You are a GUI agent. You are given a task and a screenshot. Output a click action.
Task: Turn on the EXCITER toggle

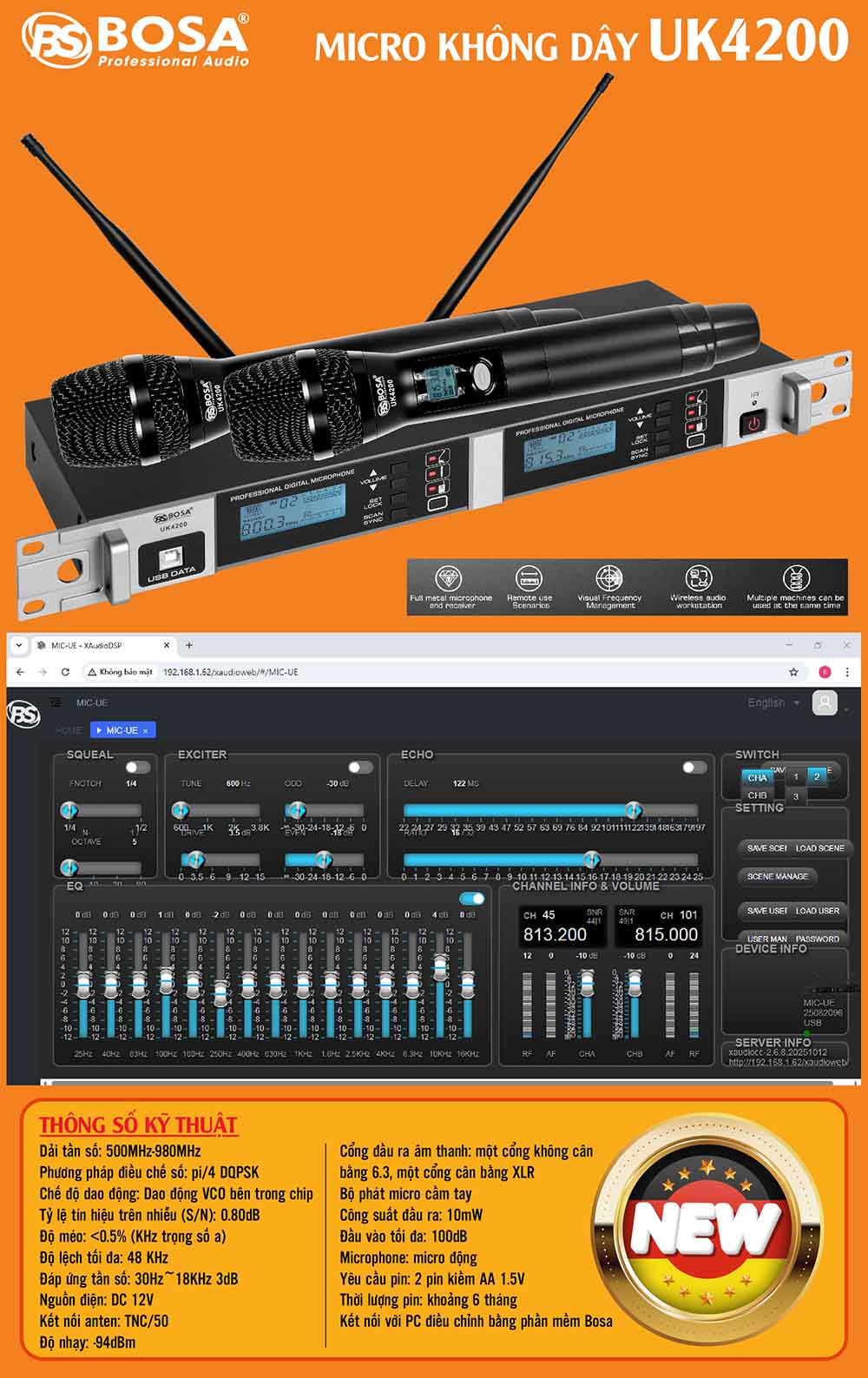[360, 768]
